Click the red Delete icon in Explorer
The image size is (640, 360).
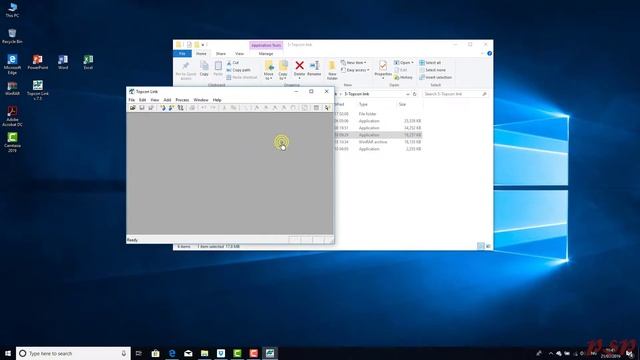click(300, 65)
